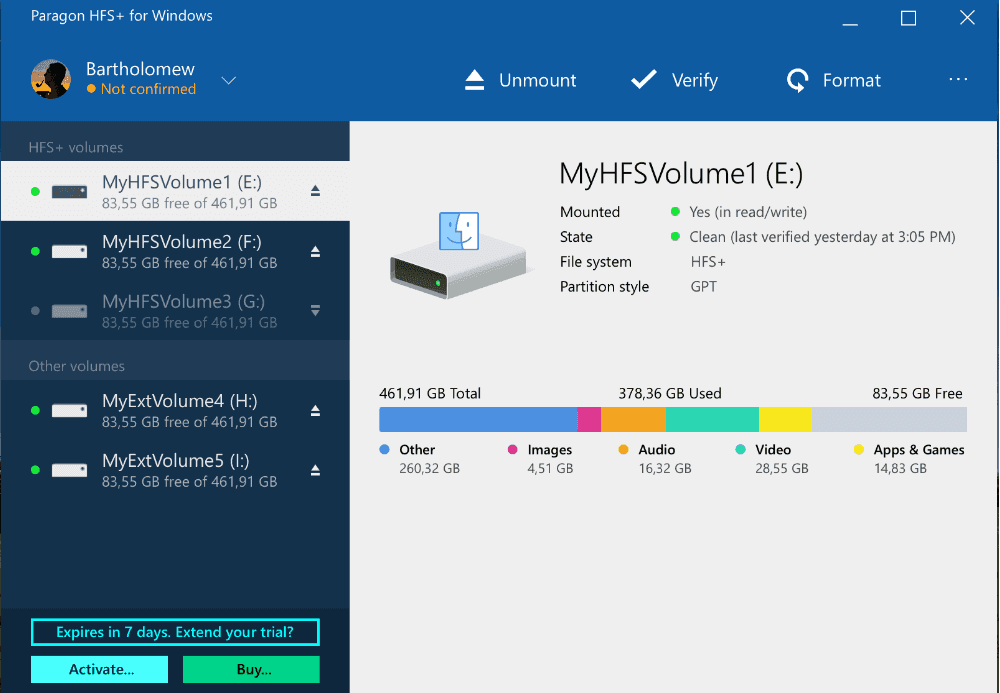Click the blue dot beside the Other legend

[386, 450]
